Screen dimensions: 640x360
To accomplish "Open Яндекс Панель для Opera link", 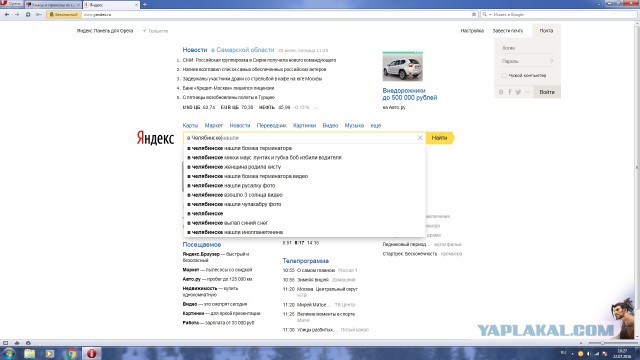I will [x=105, y=31].
